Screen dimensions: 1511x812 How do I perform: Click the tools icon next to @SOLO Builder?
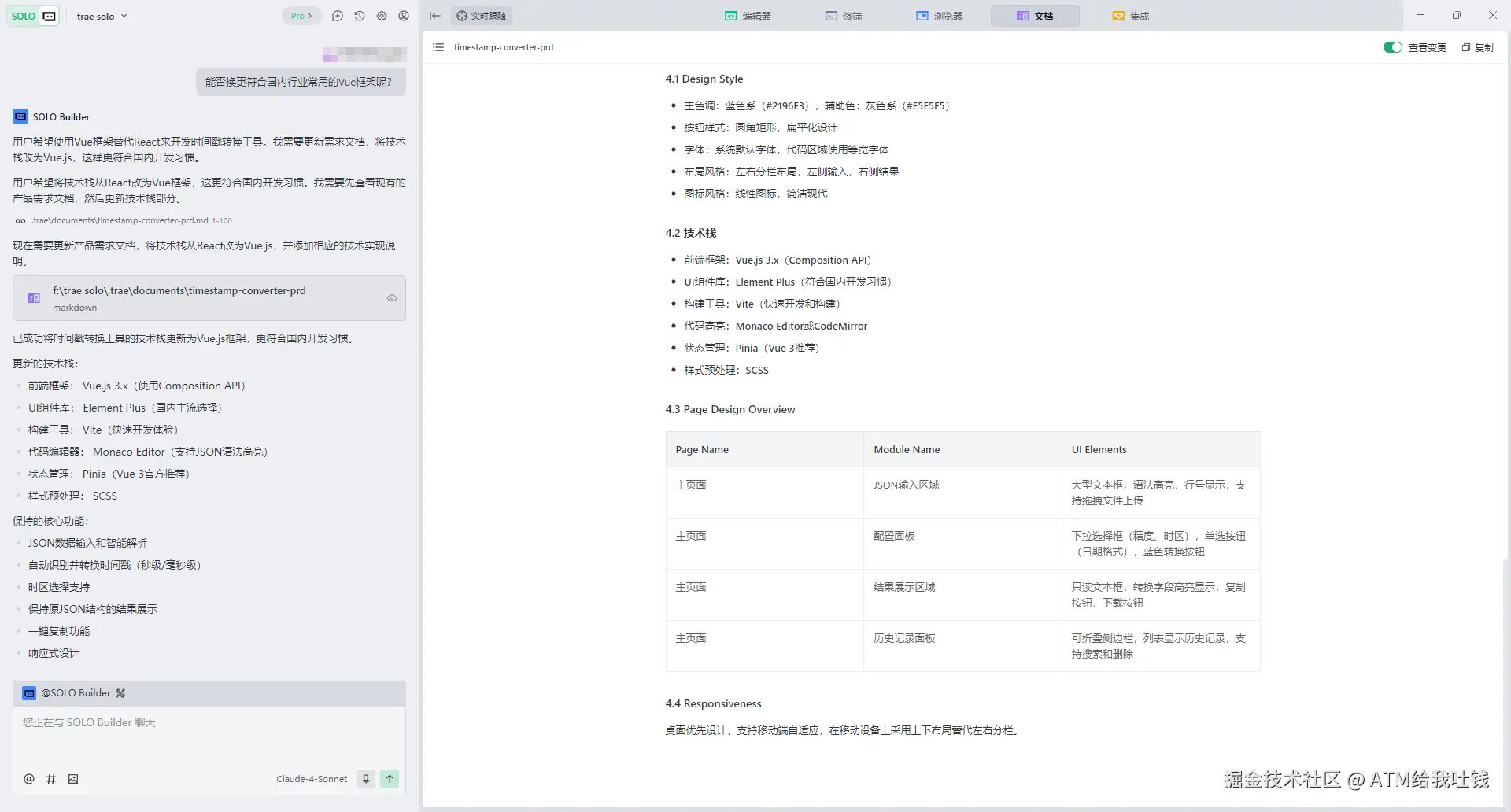coord(120,693)
